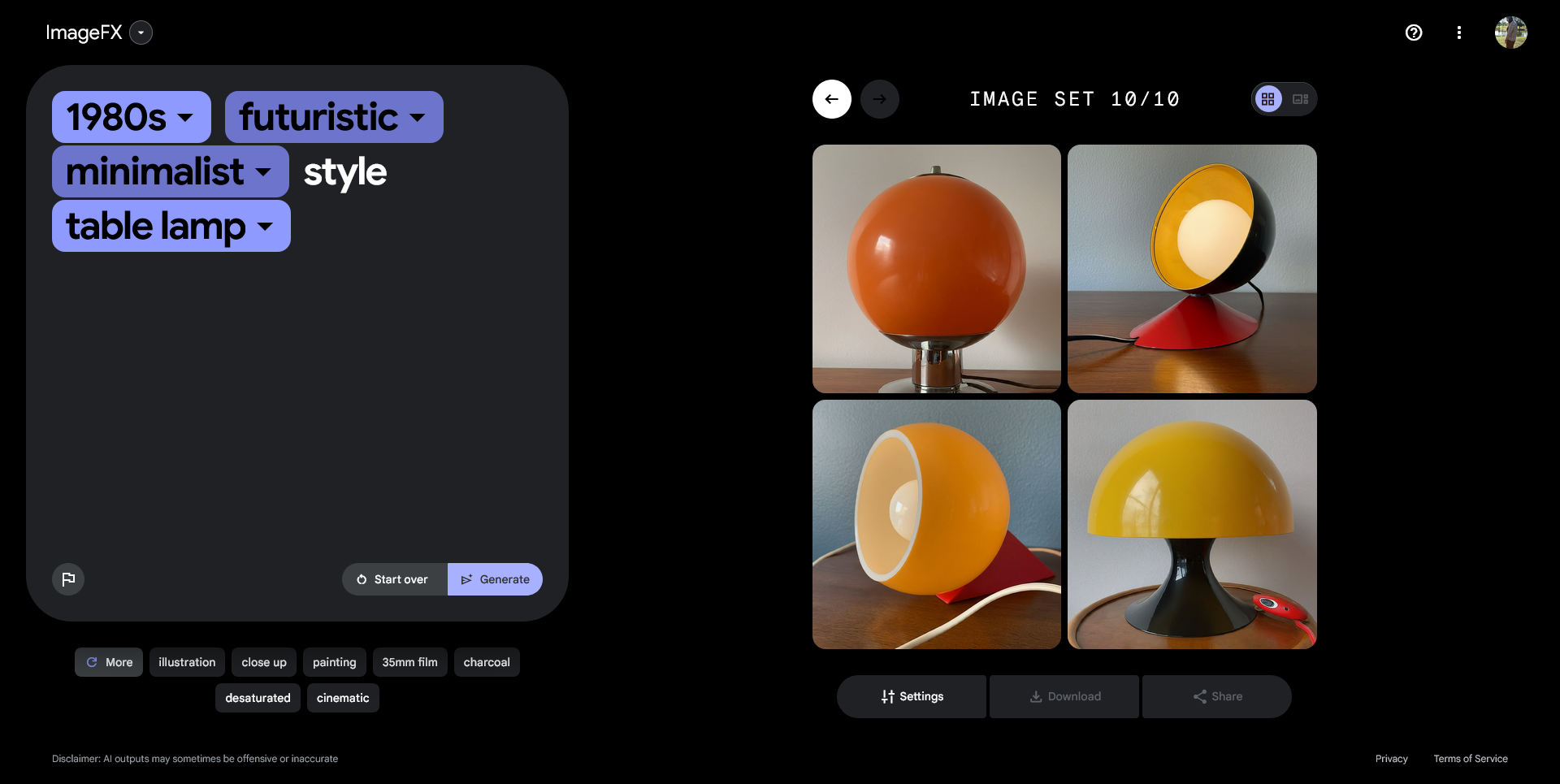Click the Start over button
Screen dimensions: 1560x784
(395, 579)
